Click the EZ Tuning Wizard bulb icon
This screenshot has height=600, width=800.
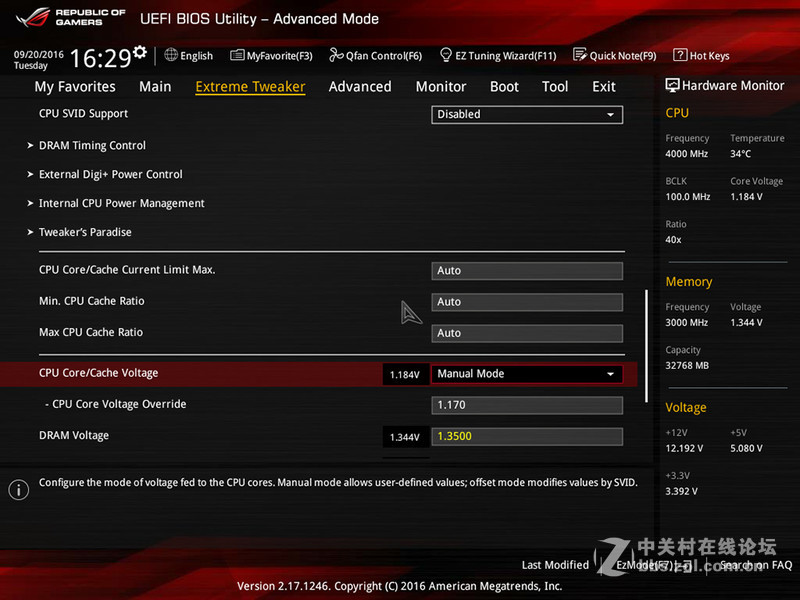tap(445, 55)
